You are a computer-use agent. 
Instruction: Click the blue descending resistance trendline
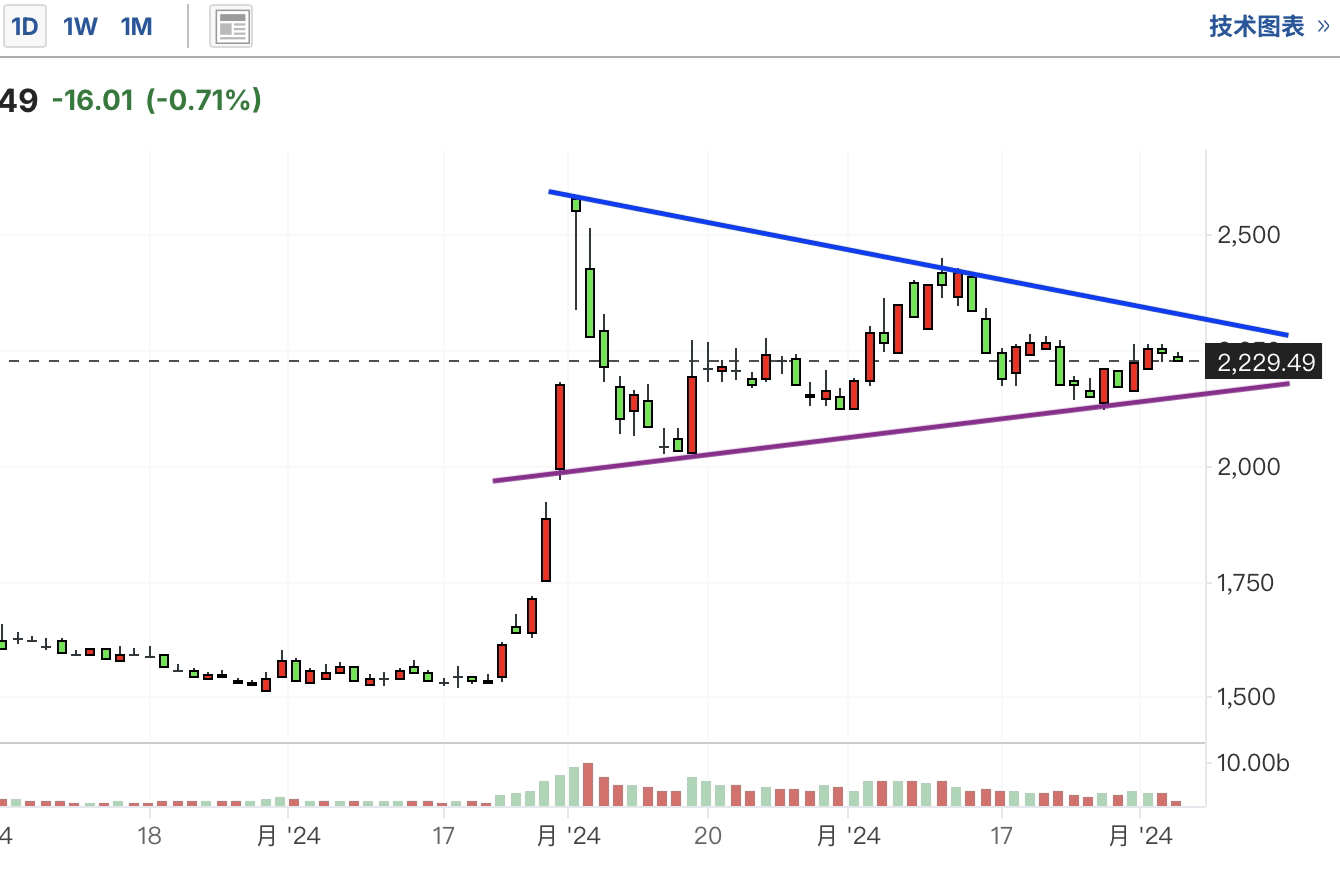point(918,263)
